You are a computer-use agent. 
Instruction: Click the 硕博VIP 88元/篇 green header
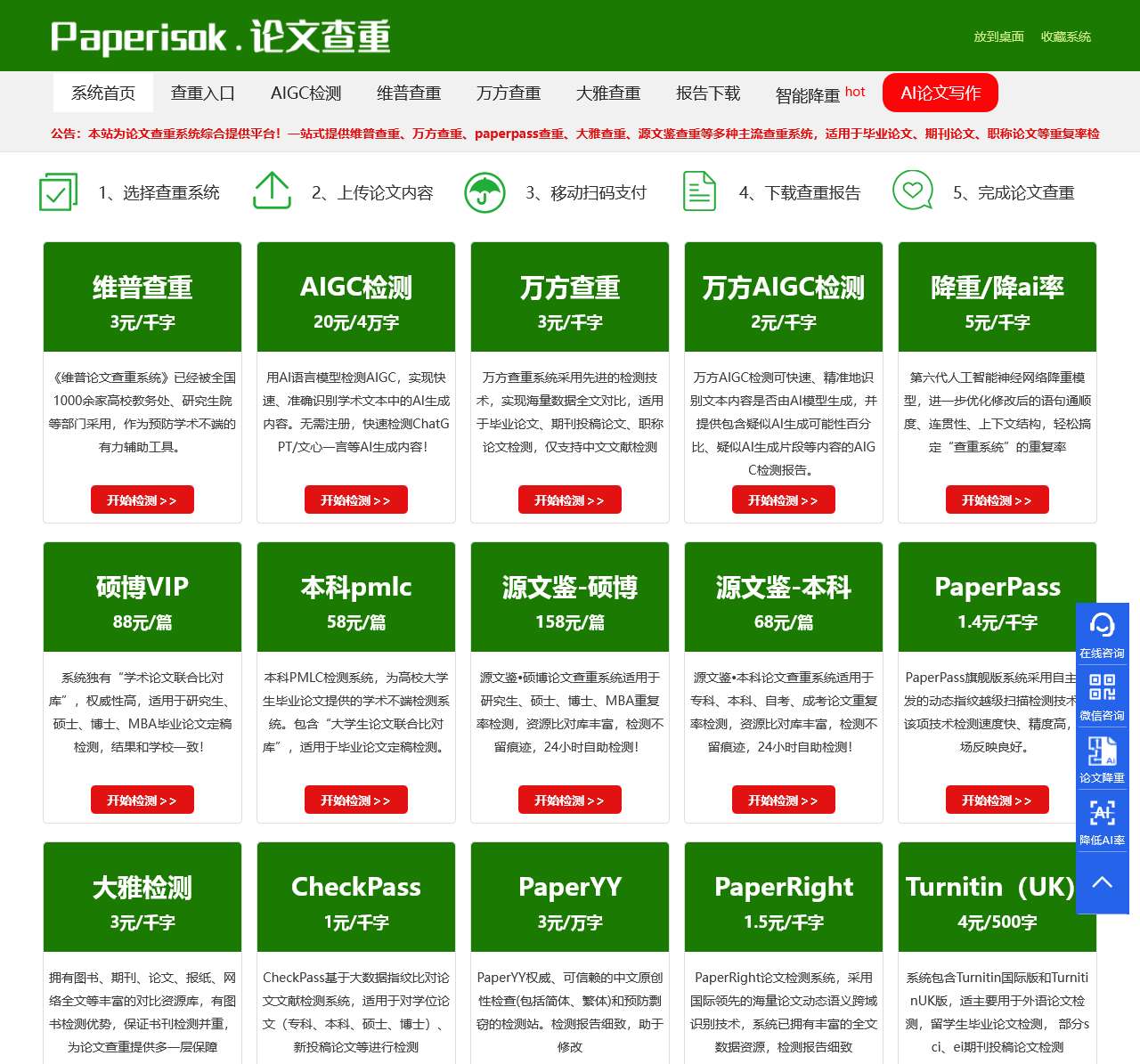click(x=142, y=597)
